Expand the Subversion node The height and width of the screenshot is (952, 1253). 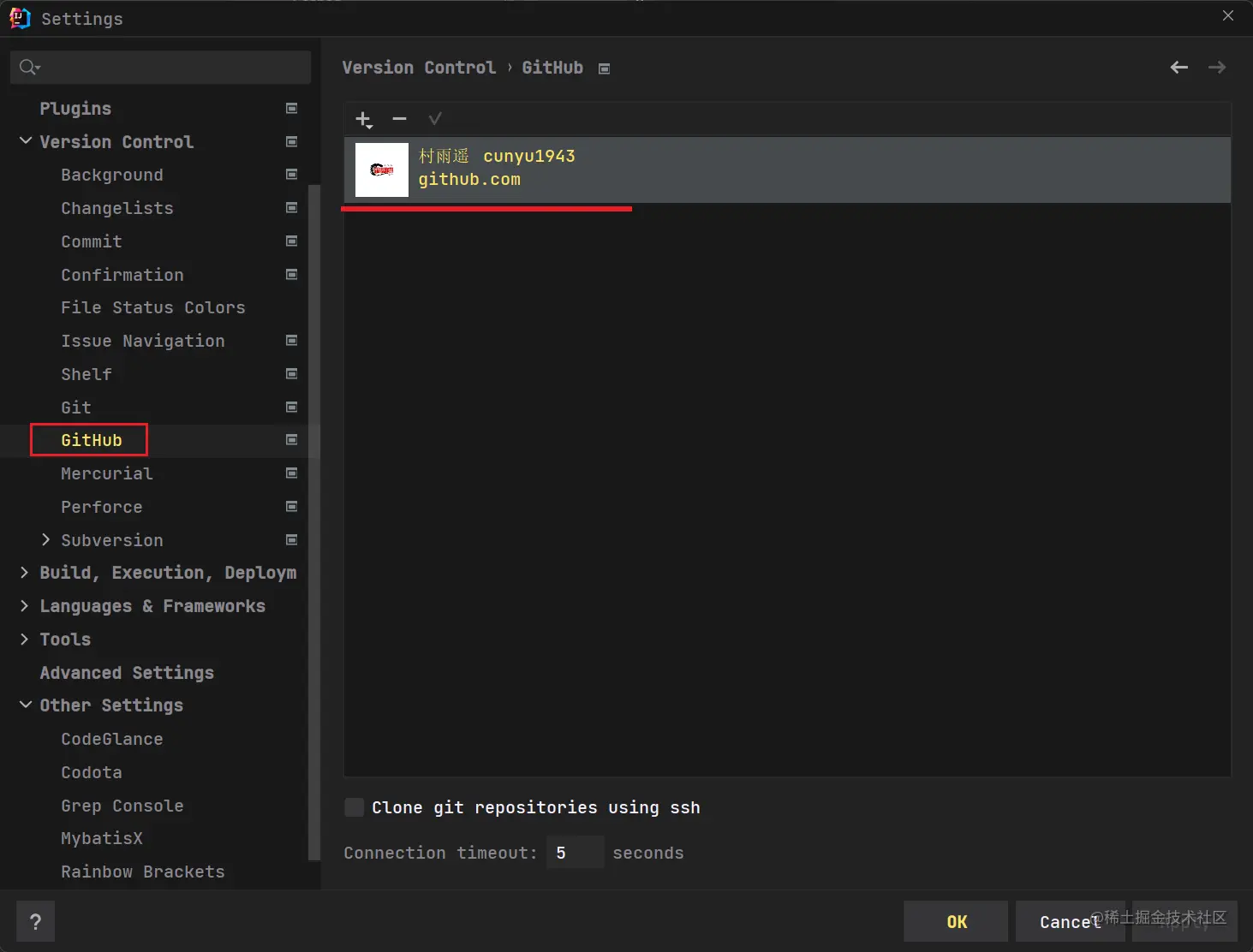point(46,539)
